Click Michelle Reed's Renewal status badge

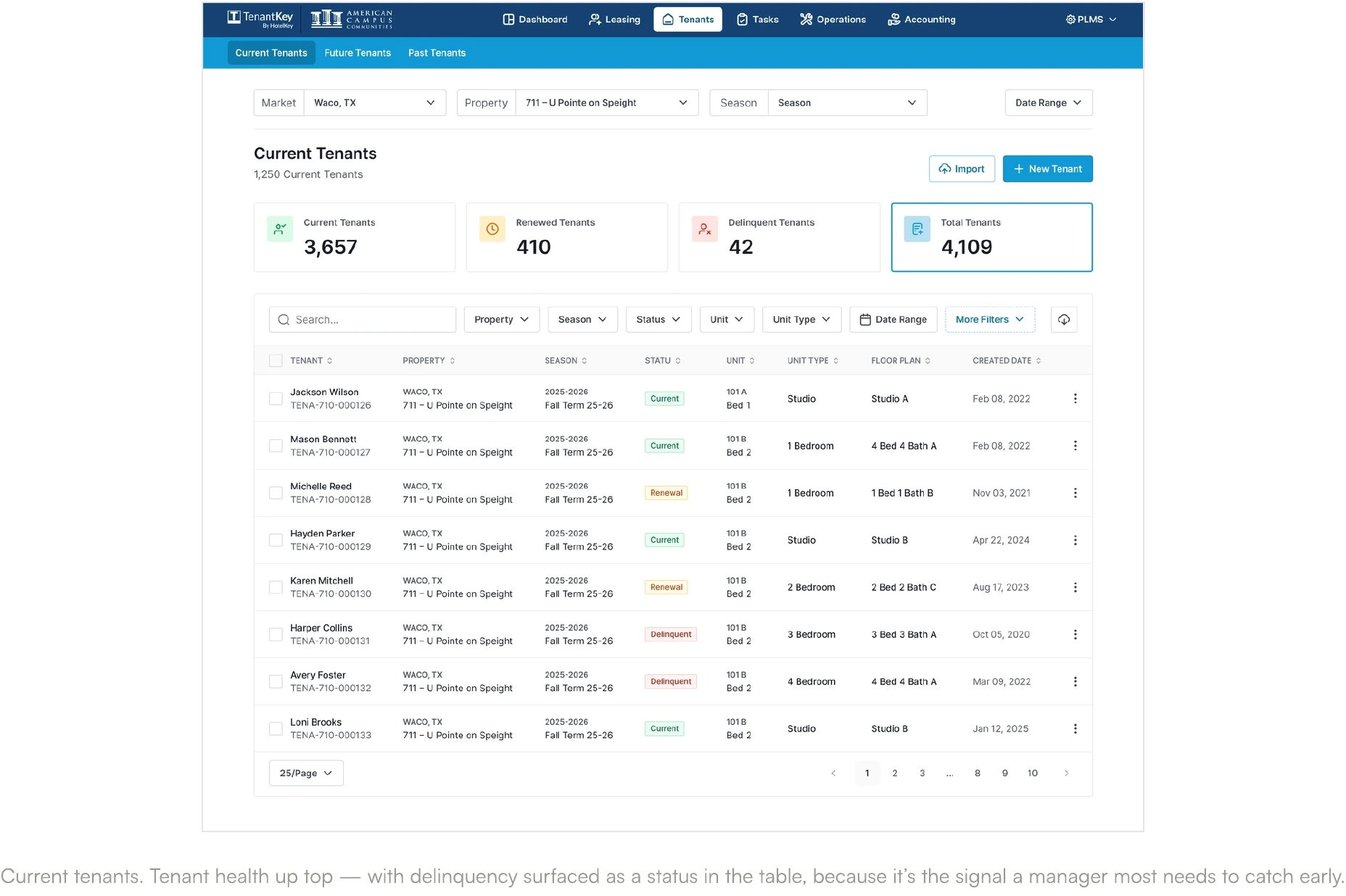[666, 493]
